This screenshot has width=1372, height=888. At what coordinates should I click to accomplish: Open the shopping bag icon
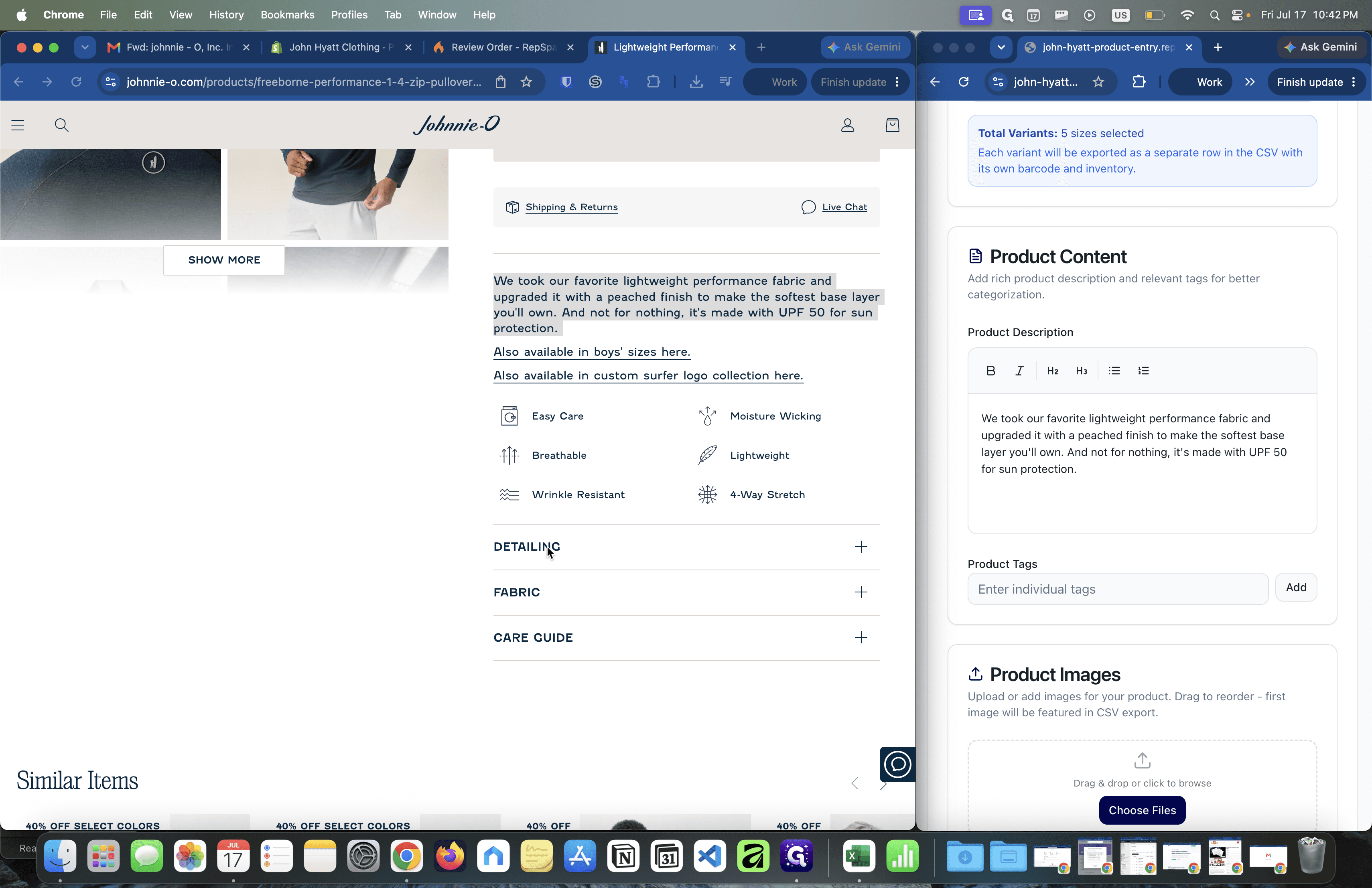892,125
